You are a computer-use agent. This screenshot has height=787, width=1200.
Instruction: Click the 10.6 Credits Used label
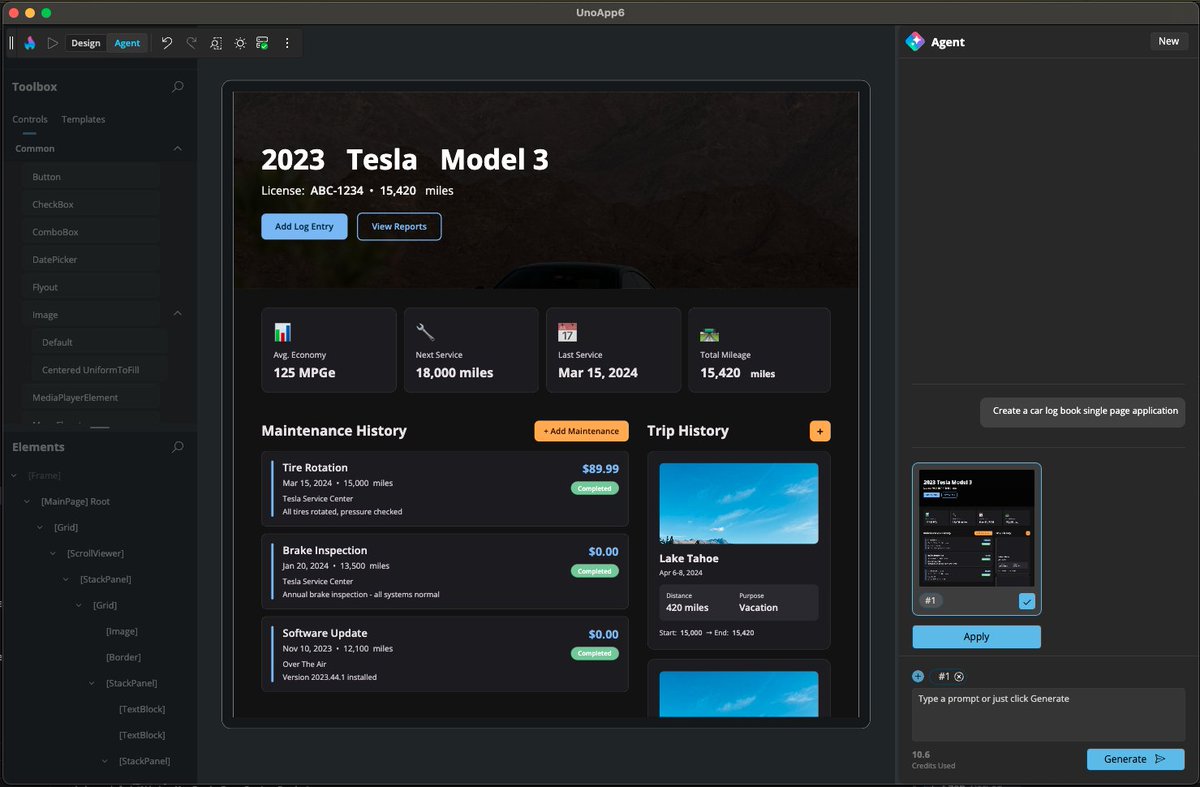pyautogui.click(x=933, y=759)
